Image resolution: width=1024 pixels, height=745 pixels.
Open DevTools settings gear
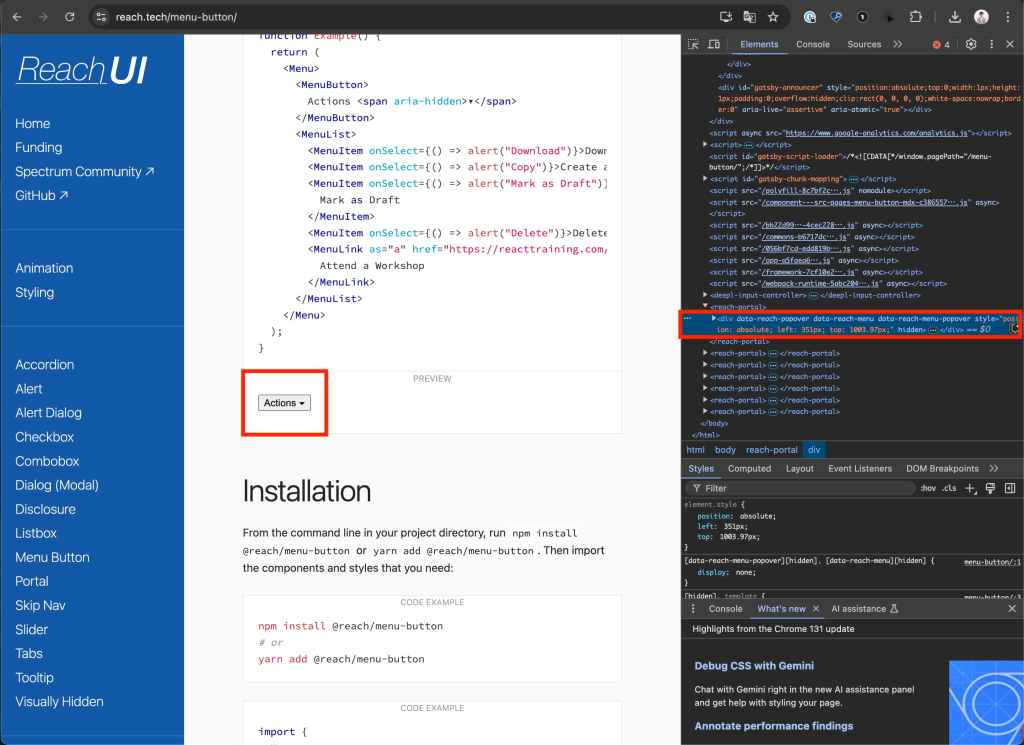pos(970,45)
